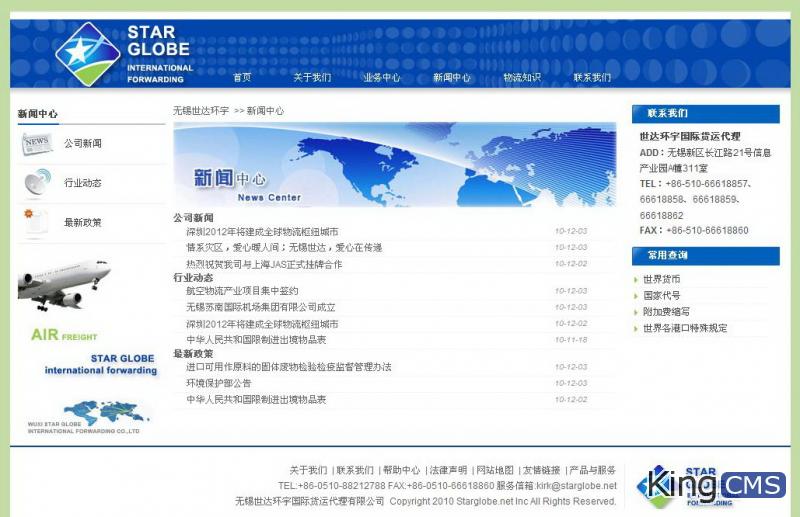800x517 pixels.
Task: Open 中华人民共和国限制进出境物品表 under 最新政策
Action: 256,400
